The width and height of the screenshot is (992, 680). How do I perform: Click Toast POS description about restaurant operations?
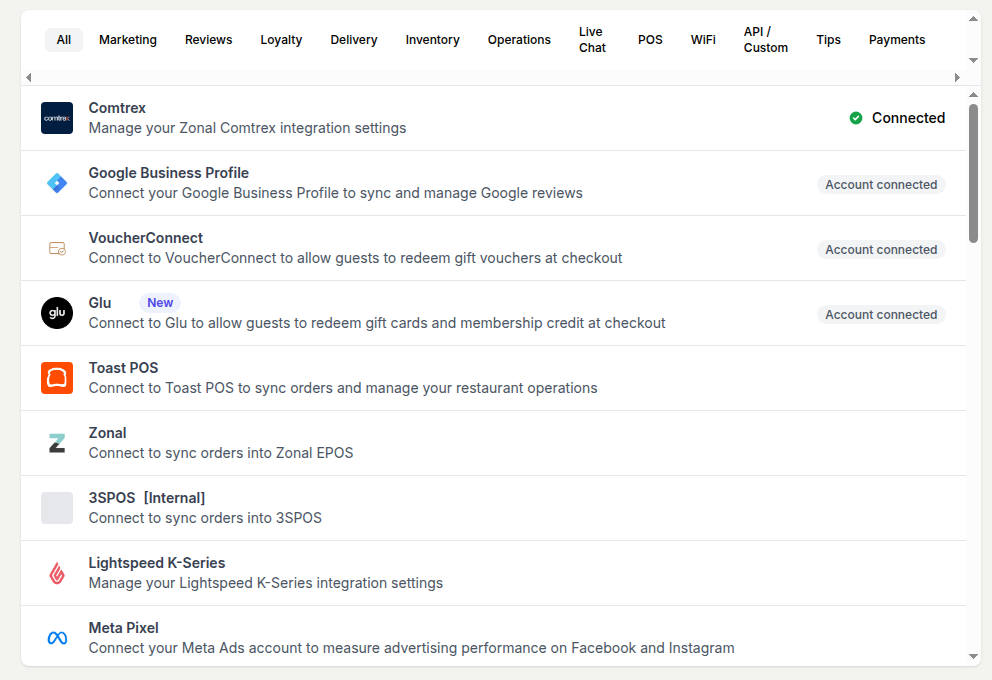coord(343,388)
